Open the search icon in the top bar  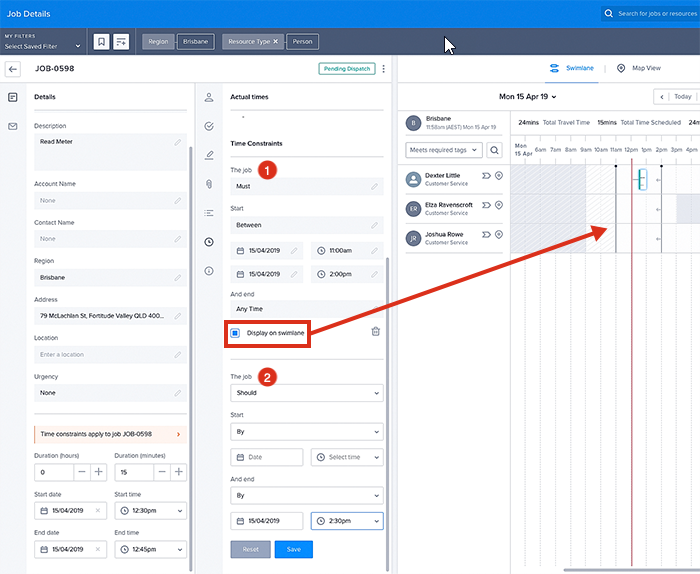608,13
